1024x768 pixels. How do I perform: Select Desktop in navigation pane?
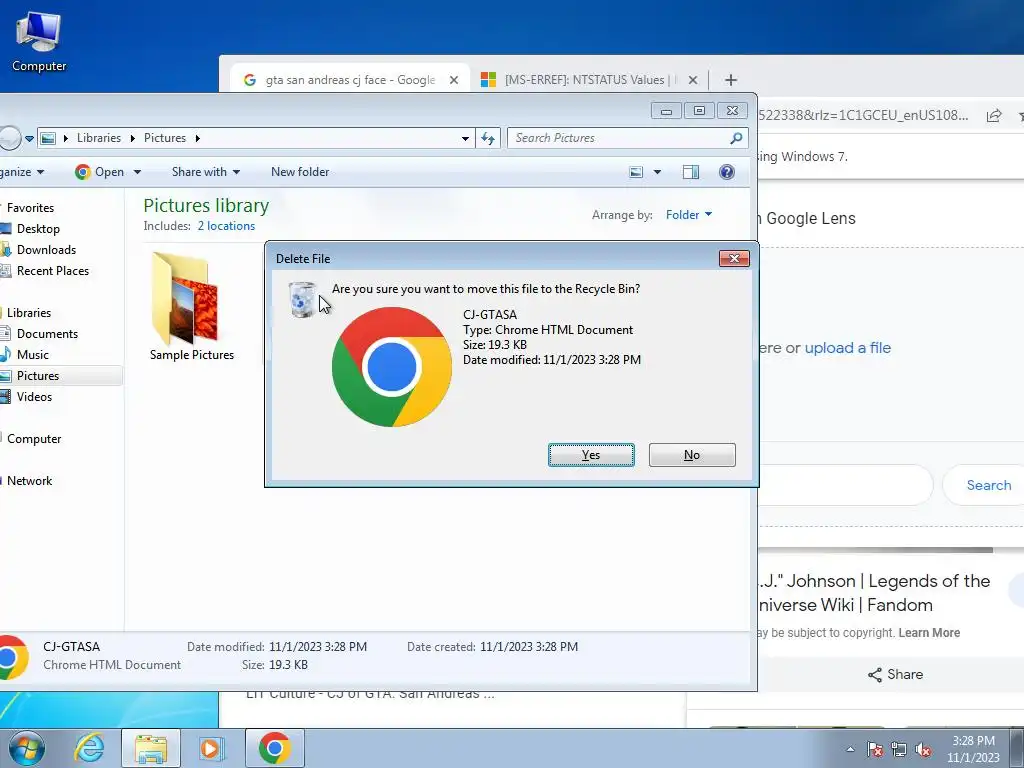pyautogui.click(x=38, y=229)
